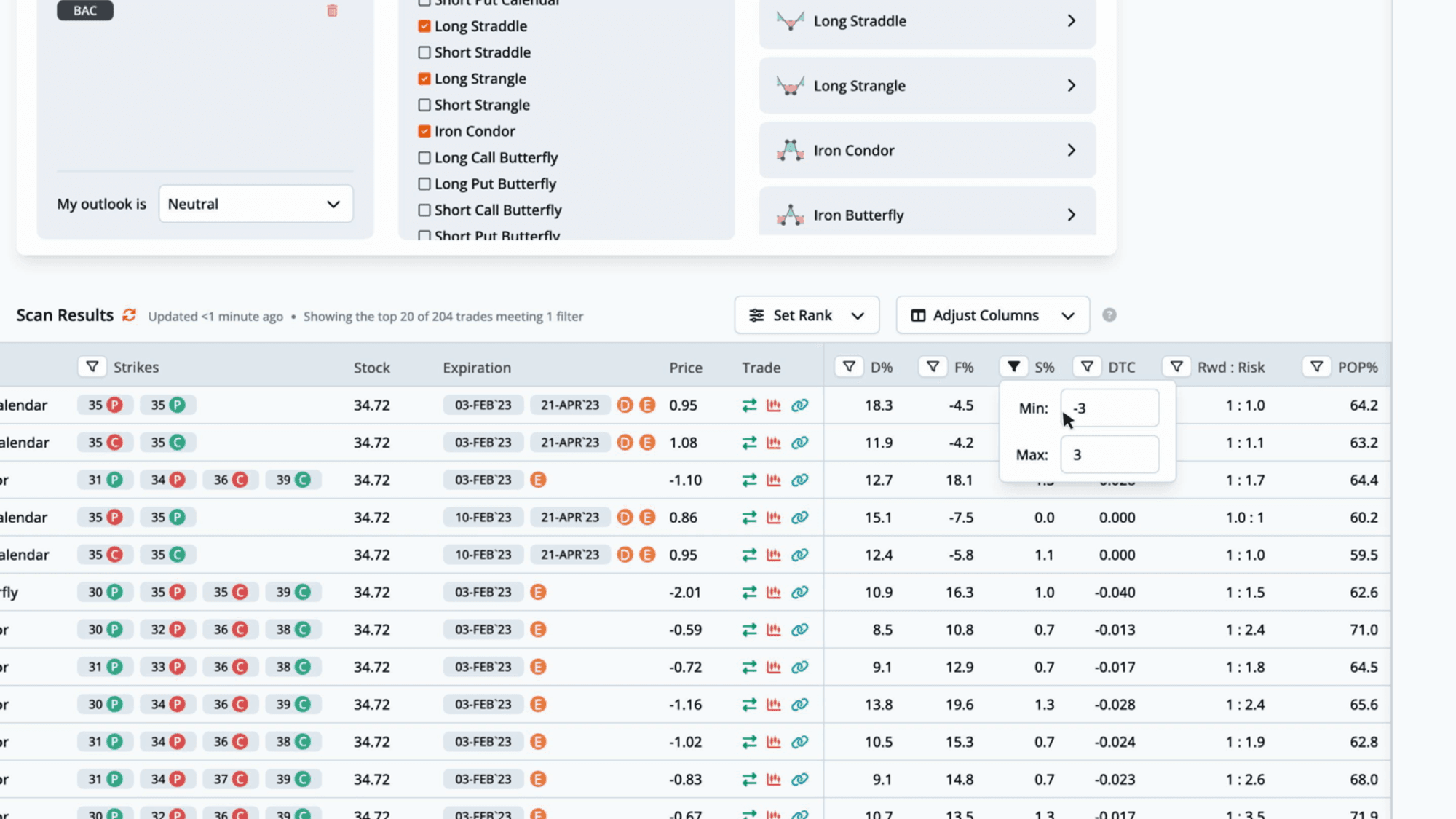This screenshot has height=819, width=1456.
Task: Expand the Iron Condor strategy card
Action: (x=927, y=150)
